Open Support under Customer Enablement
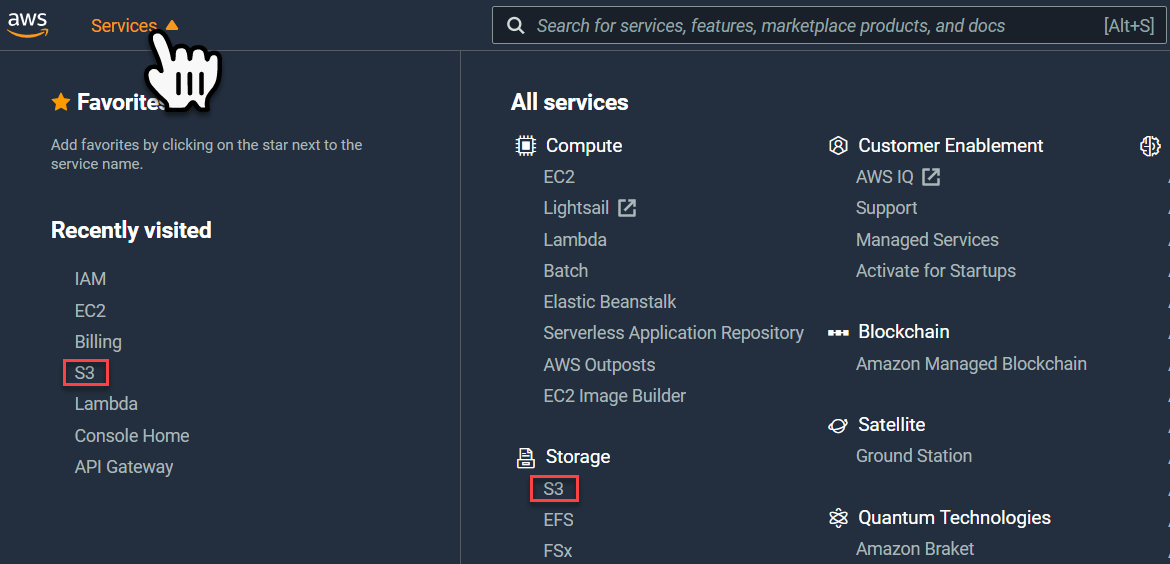The width and height of the screenshot is (1170, 564). [887, 208]
